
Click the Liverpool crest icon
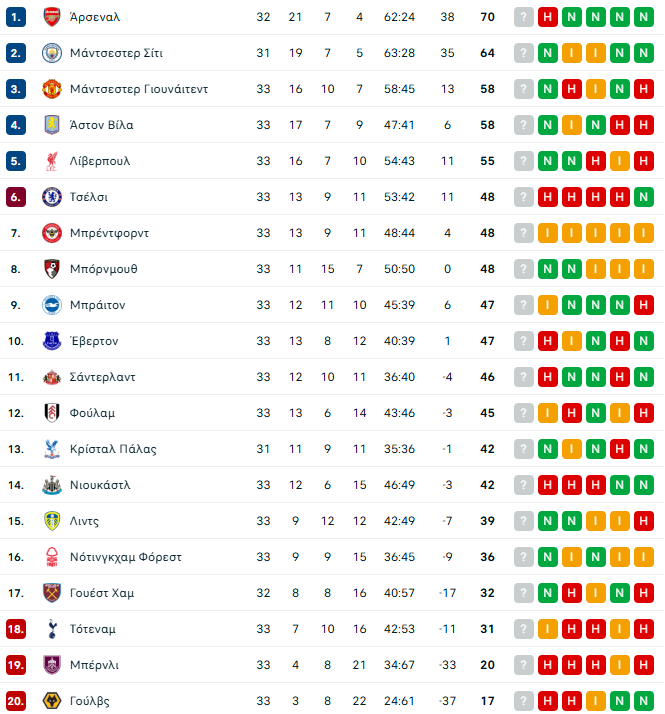click(x=51, y=161)
